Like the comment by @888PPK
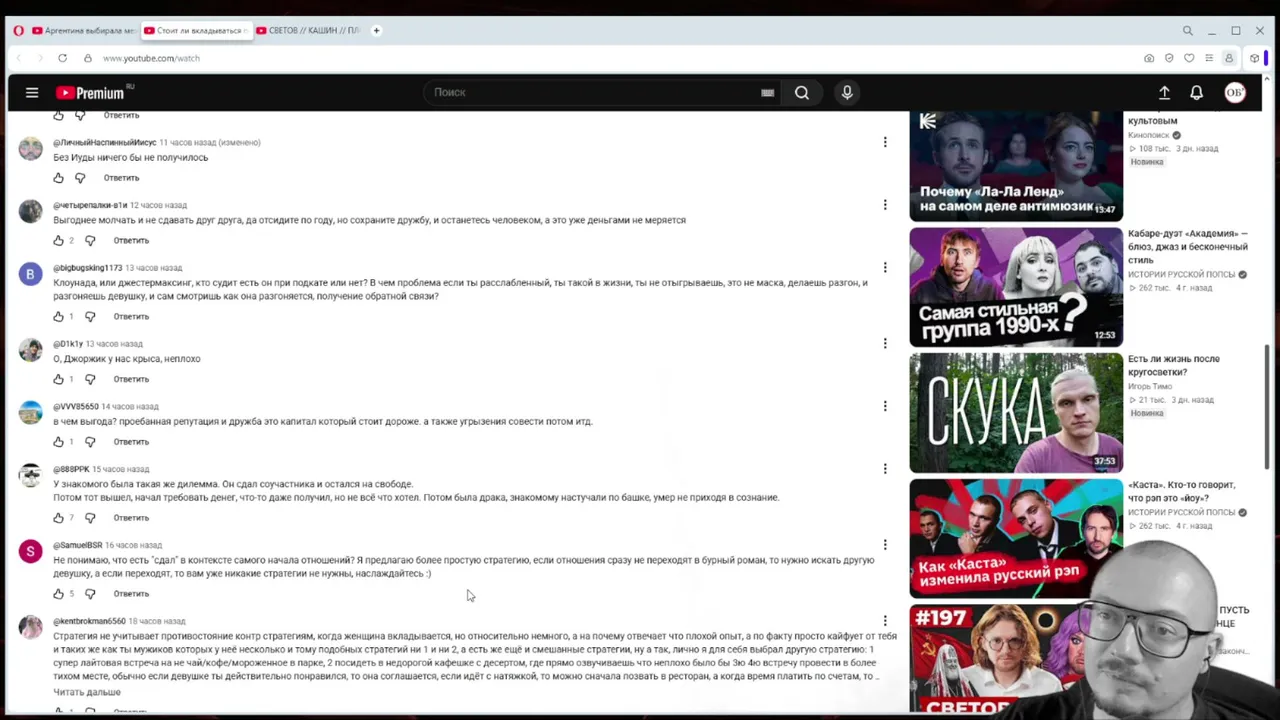This screenshot has height=720, width=1280. click(x=58, y=518)
